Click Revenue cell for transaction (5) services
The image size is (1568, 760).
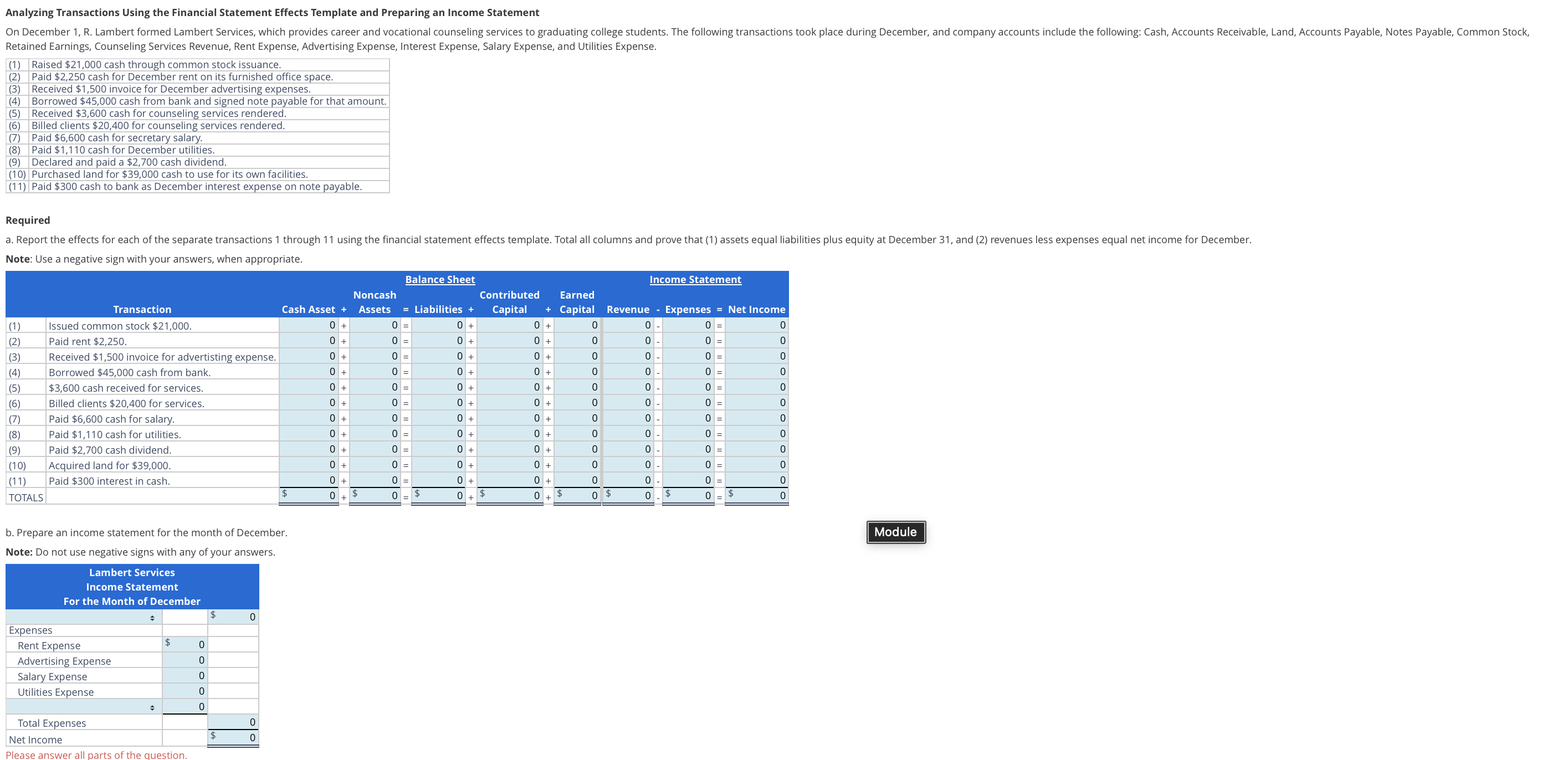[x=628, y=387]
